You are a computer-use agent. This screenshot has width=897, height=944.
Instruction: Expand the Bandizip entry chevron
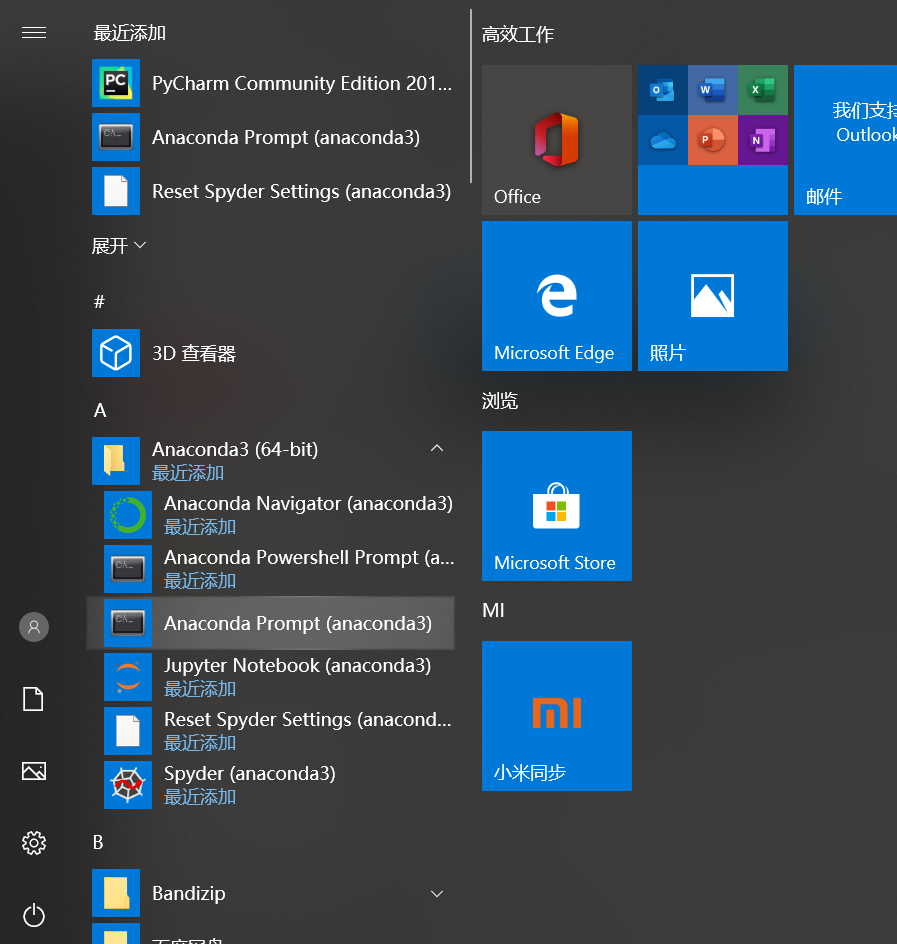(437, 893)
